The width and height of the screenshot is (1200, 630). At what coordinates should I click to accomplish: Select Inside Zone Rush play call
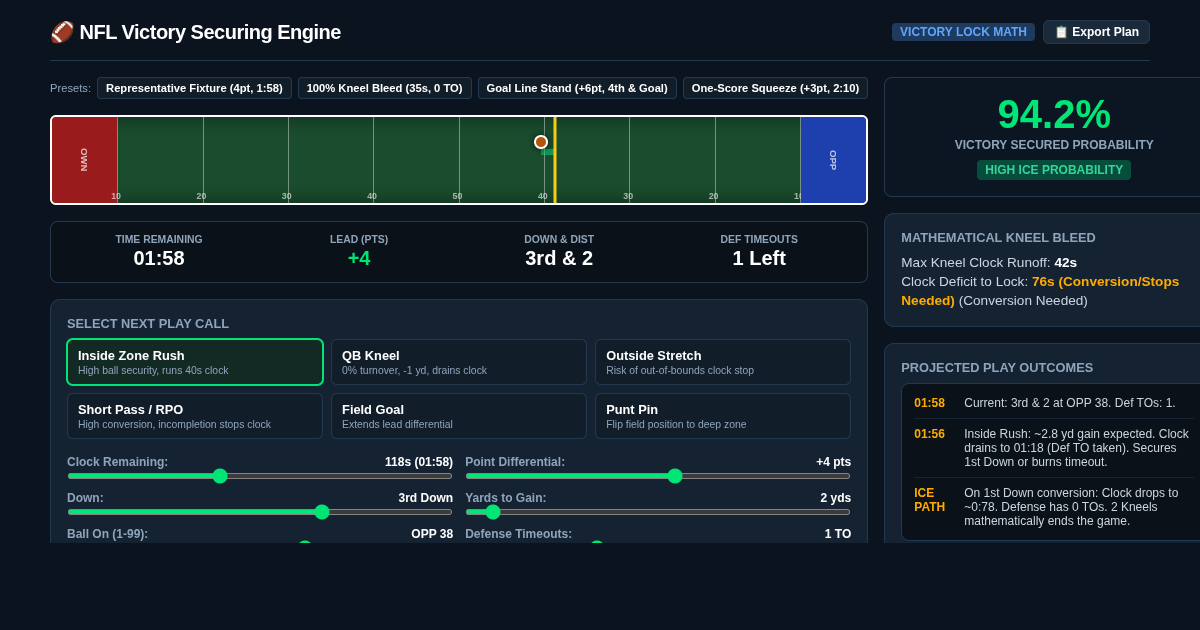coord(195,362)
